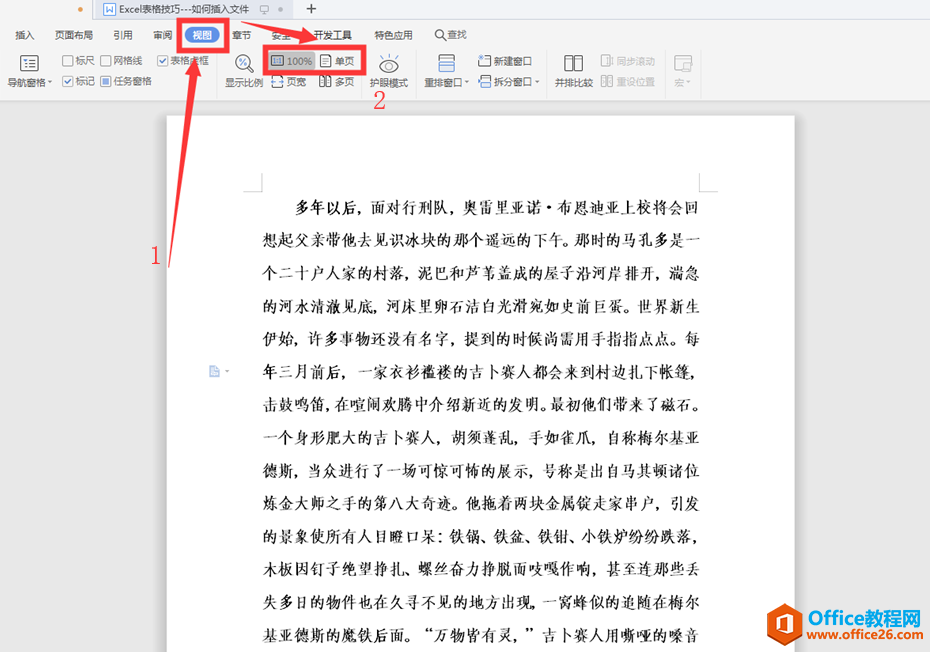Image resolution: width=930 pixels, height=652 pixels.
Task: Click text line starting 失多日的物件
Action: [x=481, y=603]
